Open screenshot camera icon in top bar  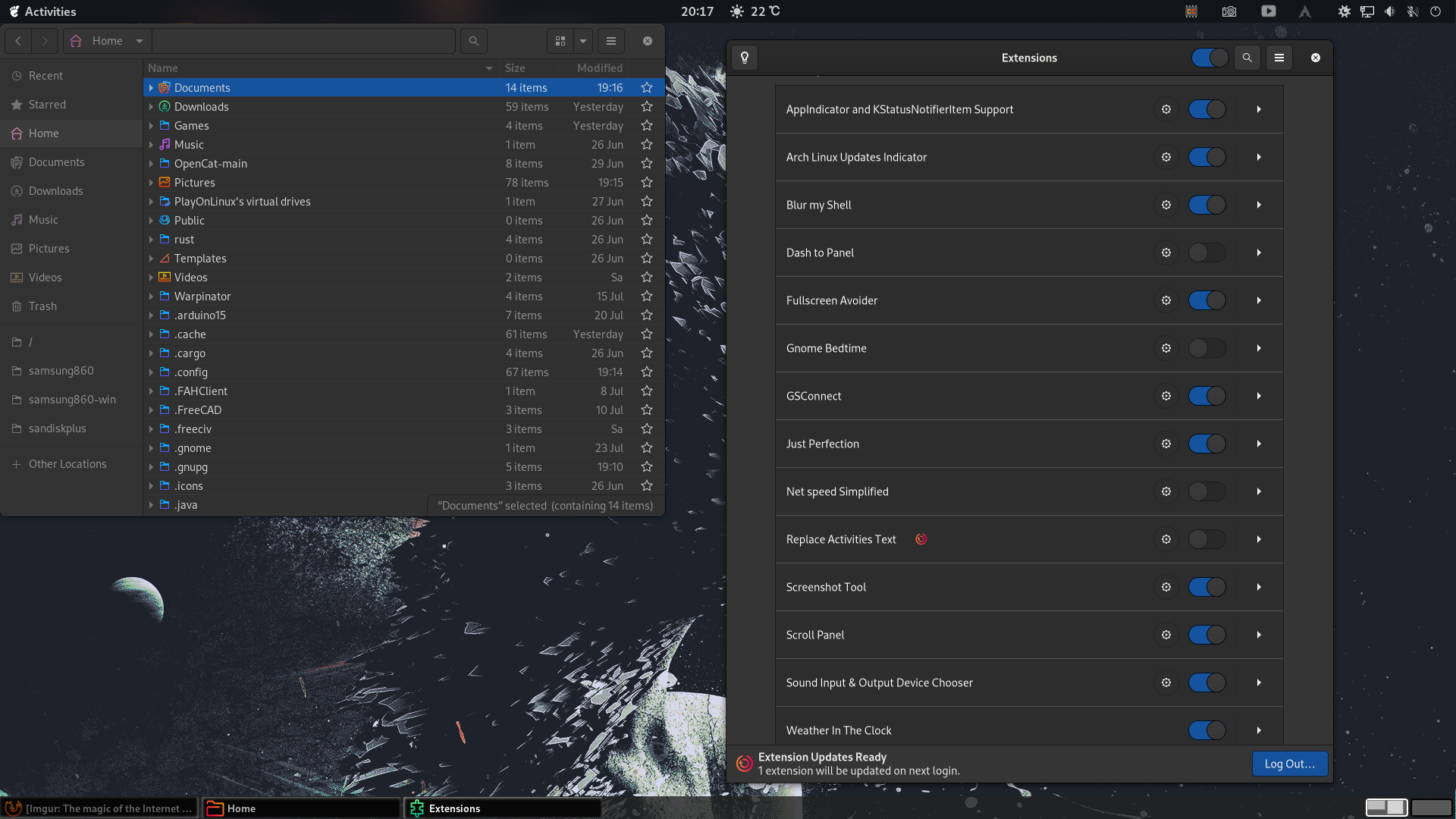click(1229, 11)
